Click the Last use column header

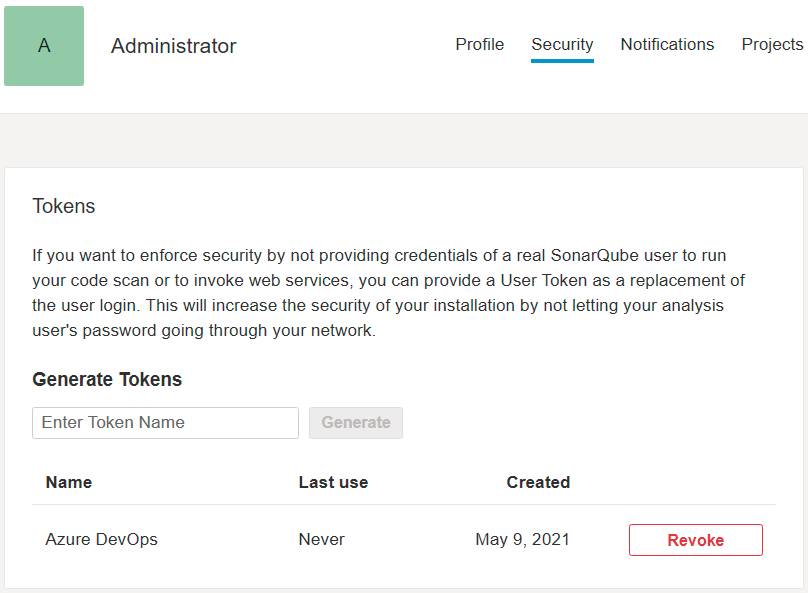coord(333,482)
